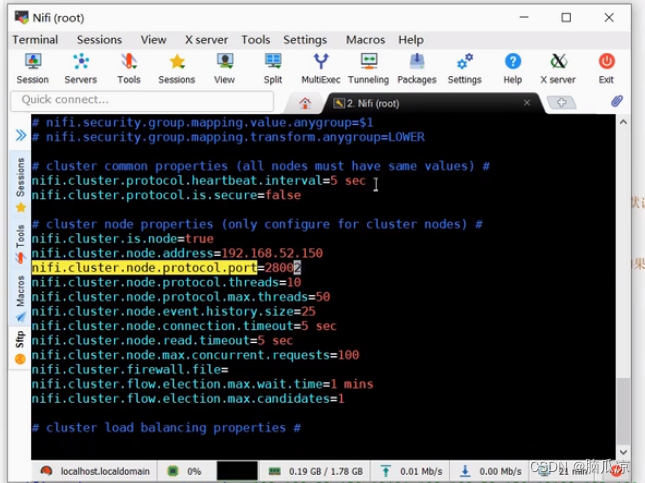Click nifi.cluster.node.read.timeout line
645x483 pixels.
point(162,341)
